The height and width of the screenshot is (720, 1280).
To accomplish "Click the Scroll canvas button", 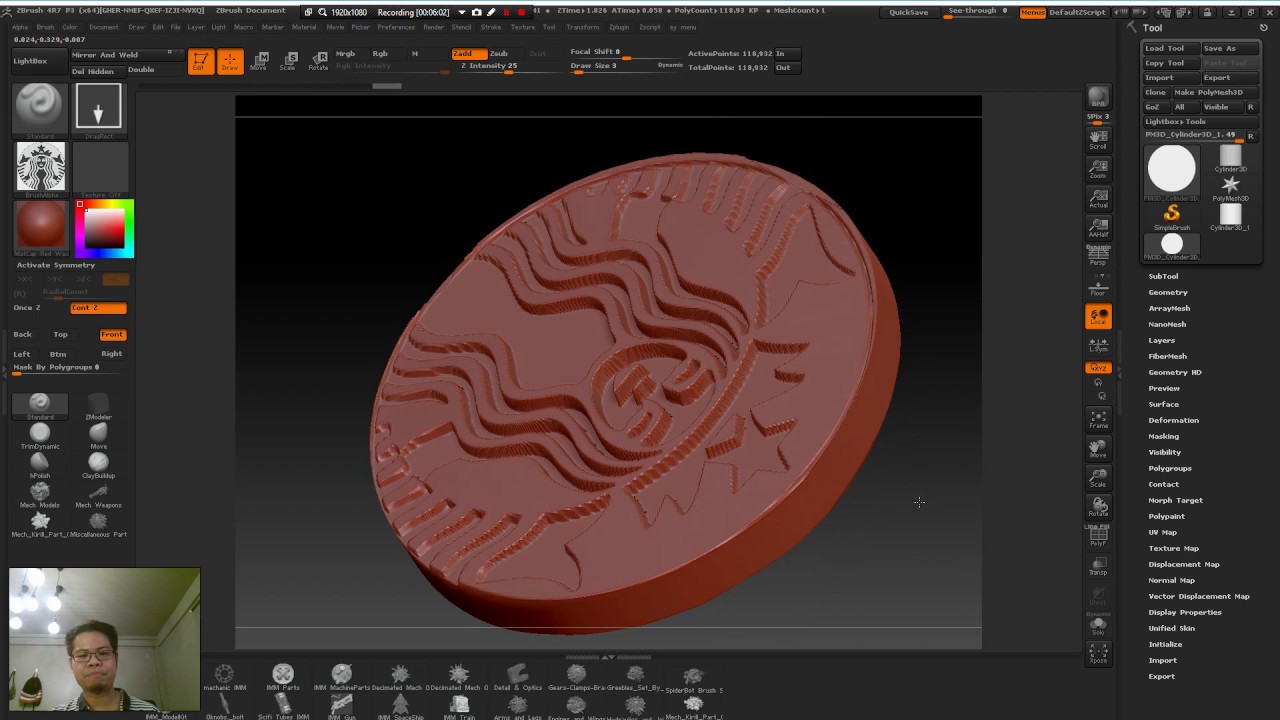I will point(1098,139).
